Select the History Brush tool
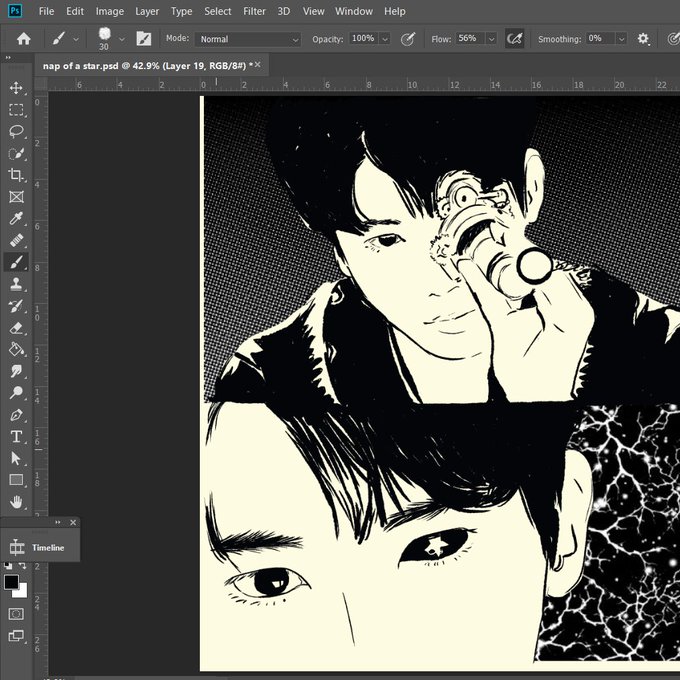The width and height of the screenshot is (680, 680). click(16, 306)
